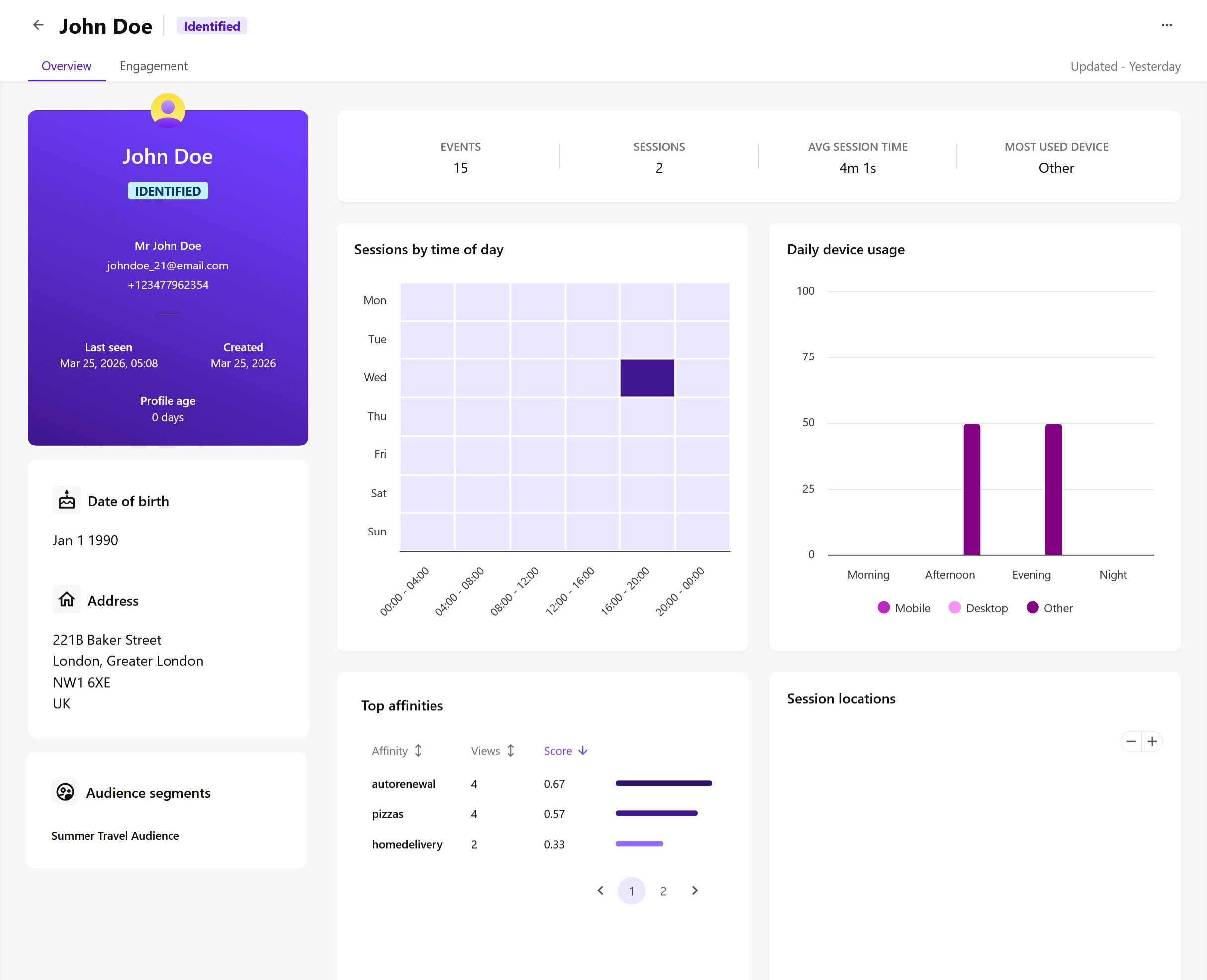Click the Sessions by time of day heading
This screenshot has width=1207, height=980.
(429, 249)
